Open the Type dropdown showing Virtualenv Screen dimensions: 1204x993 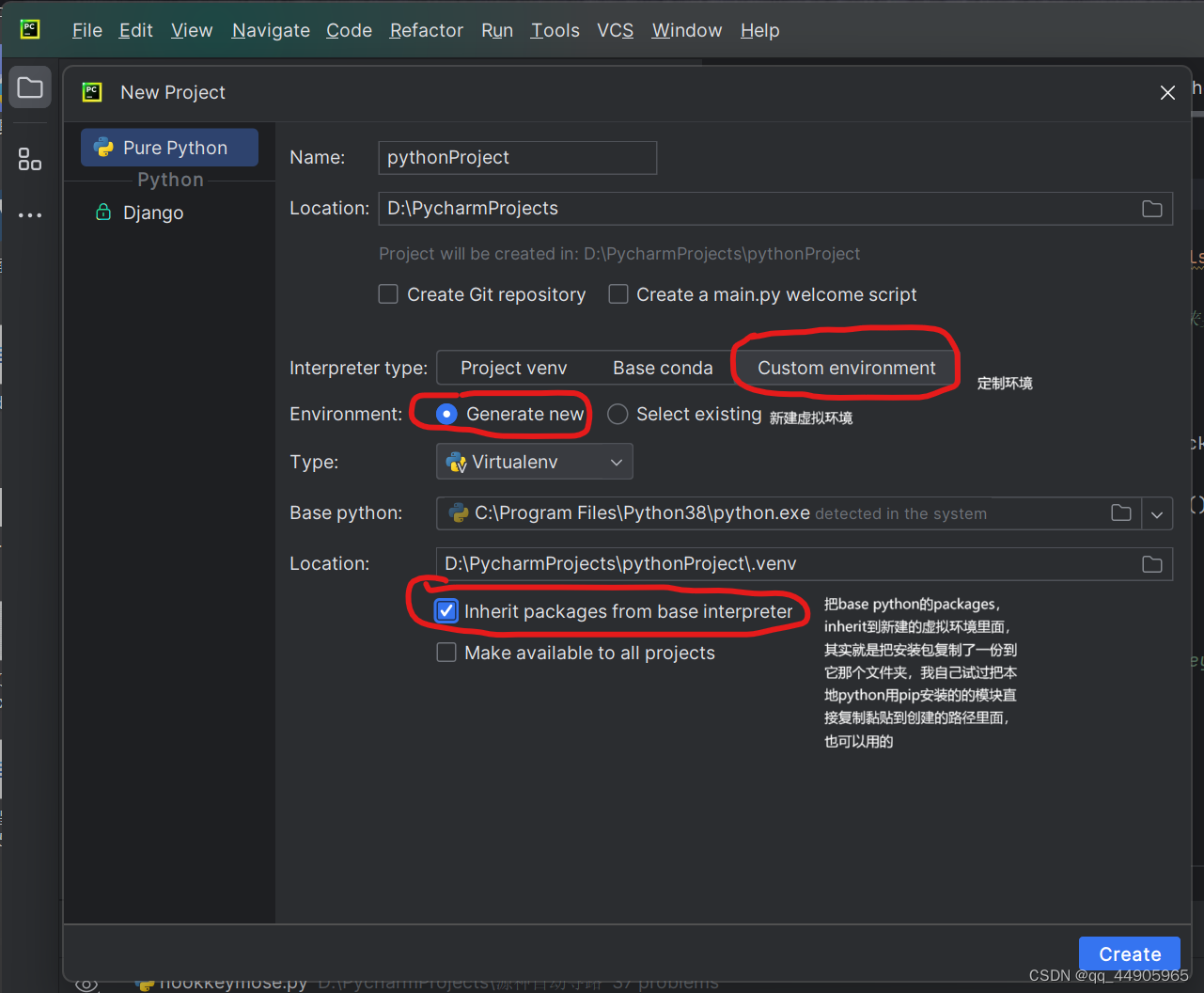pos(534,462)
